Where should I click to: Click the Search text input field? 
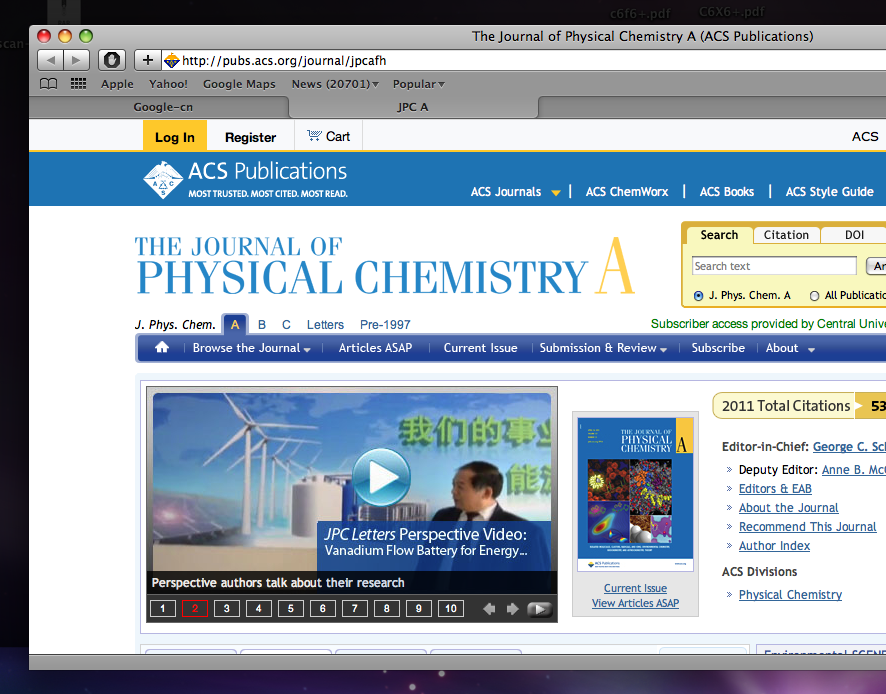(774, 266)
